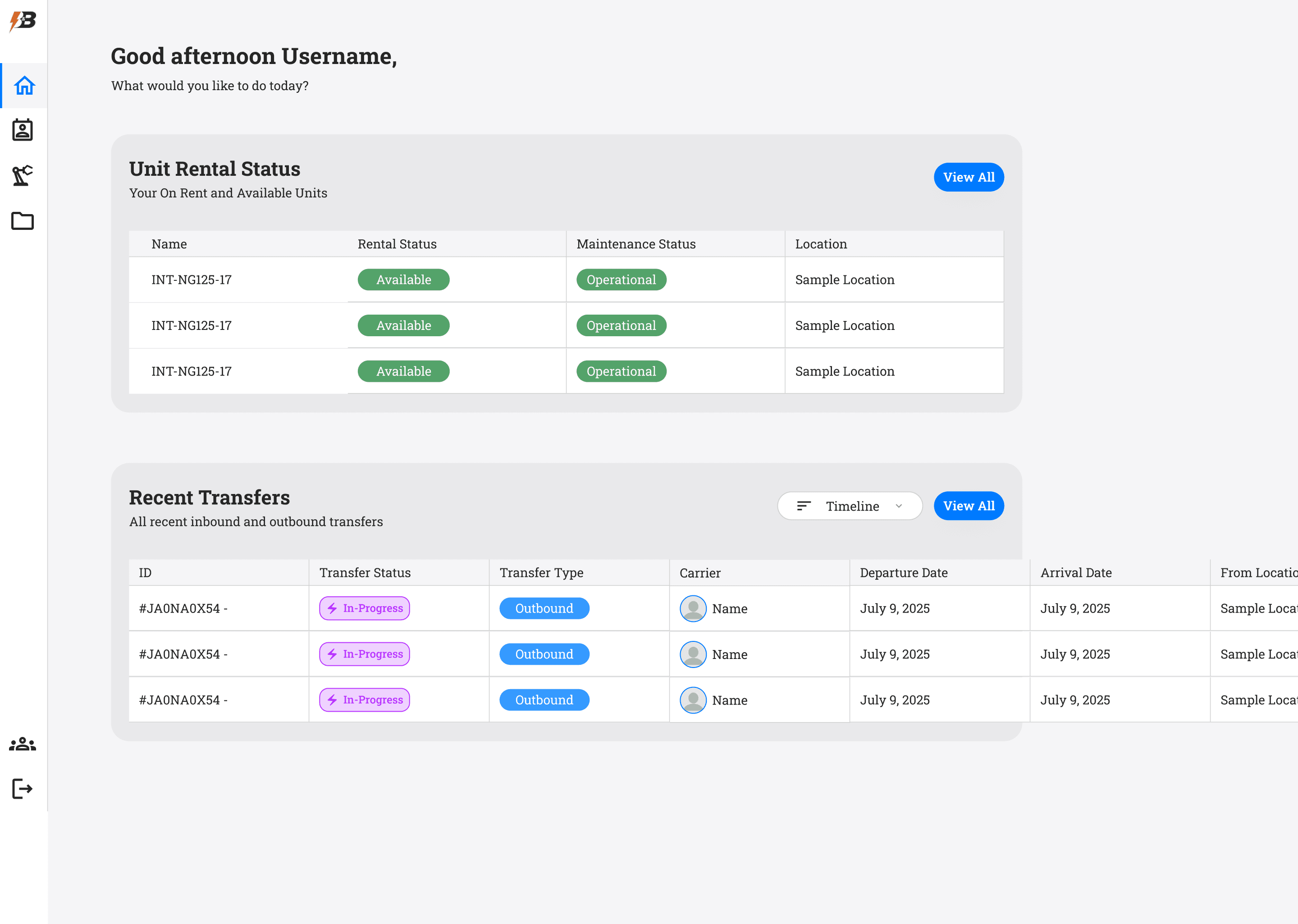Click the company logo at top-left
The height and width of the screenshot is (924, 1298).
pyautogui.click(x=23, y=21)
